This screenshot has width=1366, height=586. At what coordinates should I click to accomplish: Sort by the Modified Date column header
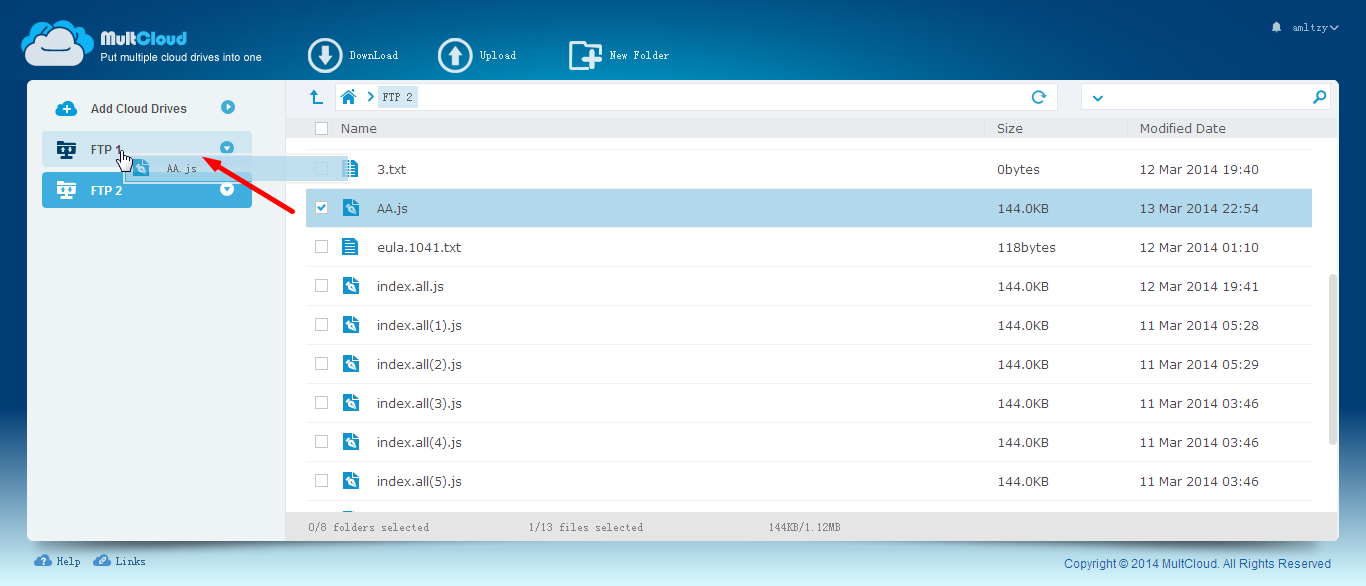point(1183,128)
